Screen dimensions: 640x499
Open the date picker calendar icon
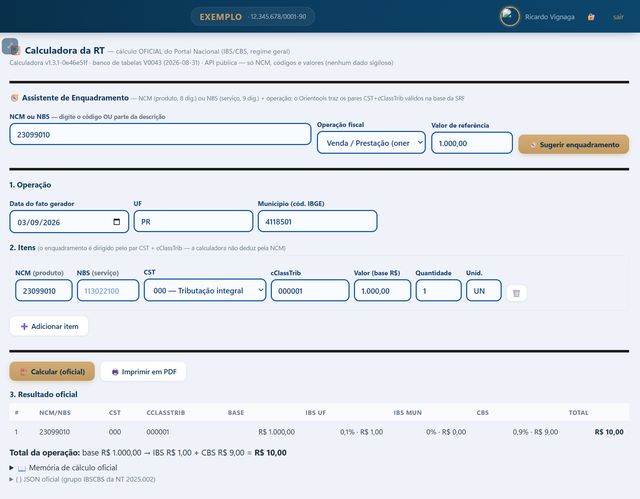click(117, 222)
